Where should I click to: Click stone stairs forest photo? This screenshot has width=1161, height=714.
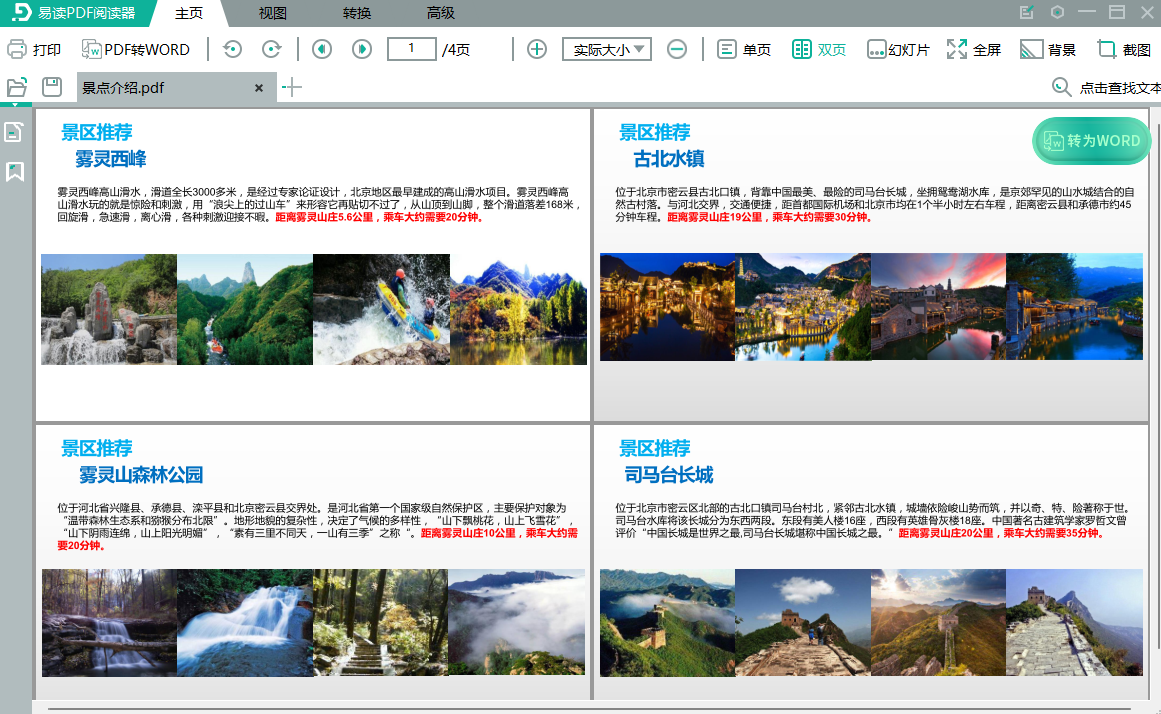point(381,622)
